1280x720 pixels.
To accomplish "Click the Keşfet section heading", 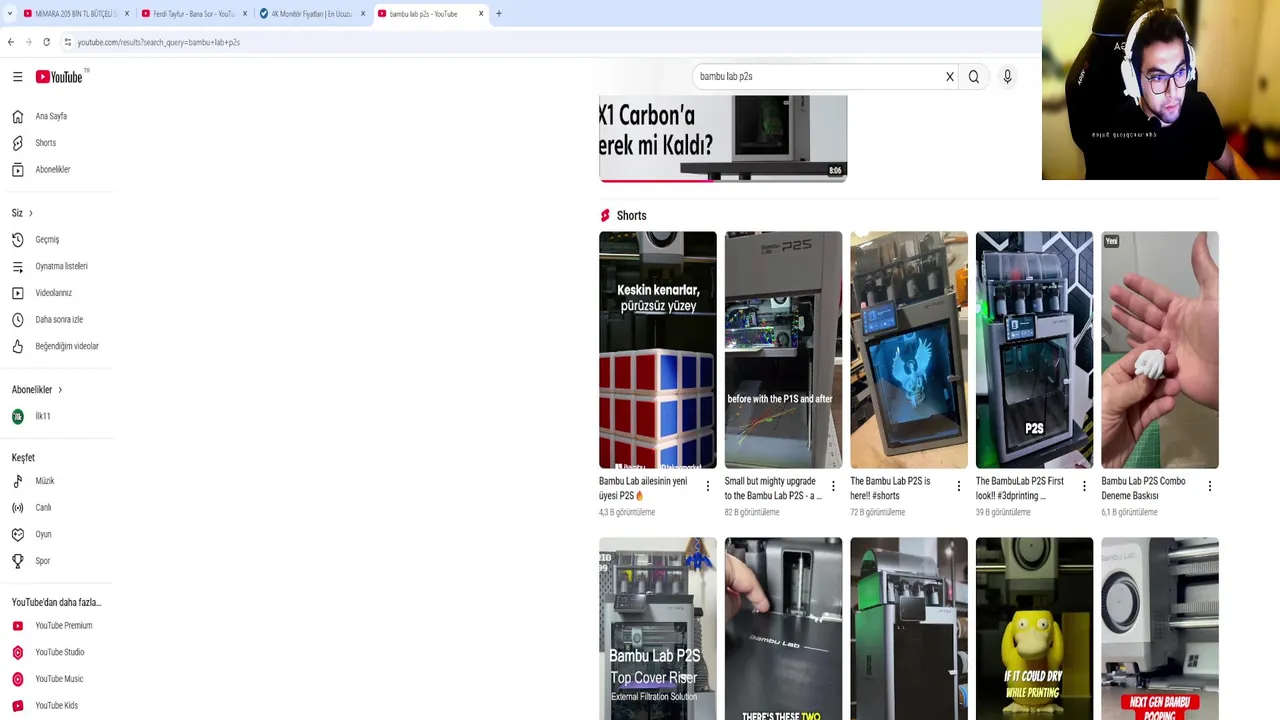I will pyautogui.click(x=23, y=458).
